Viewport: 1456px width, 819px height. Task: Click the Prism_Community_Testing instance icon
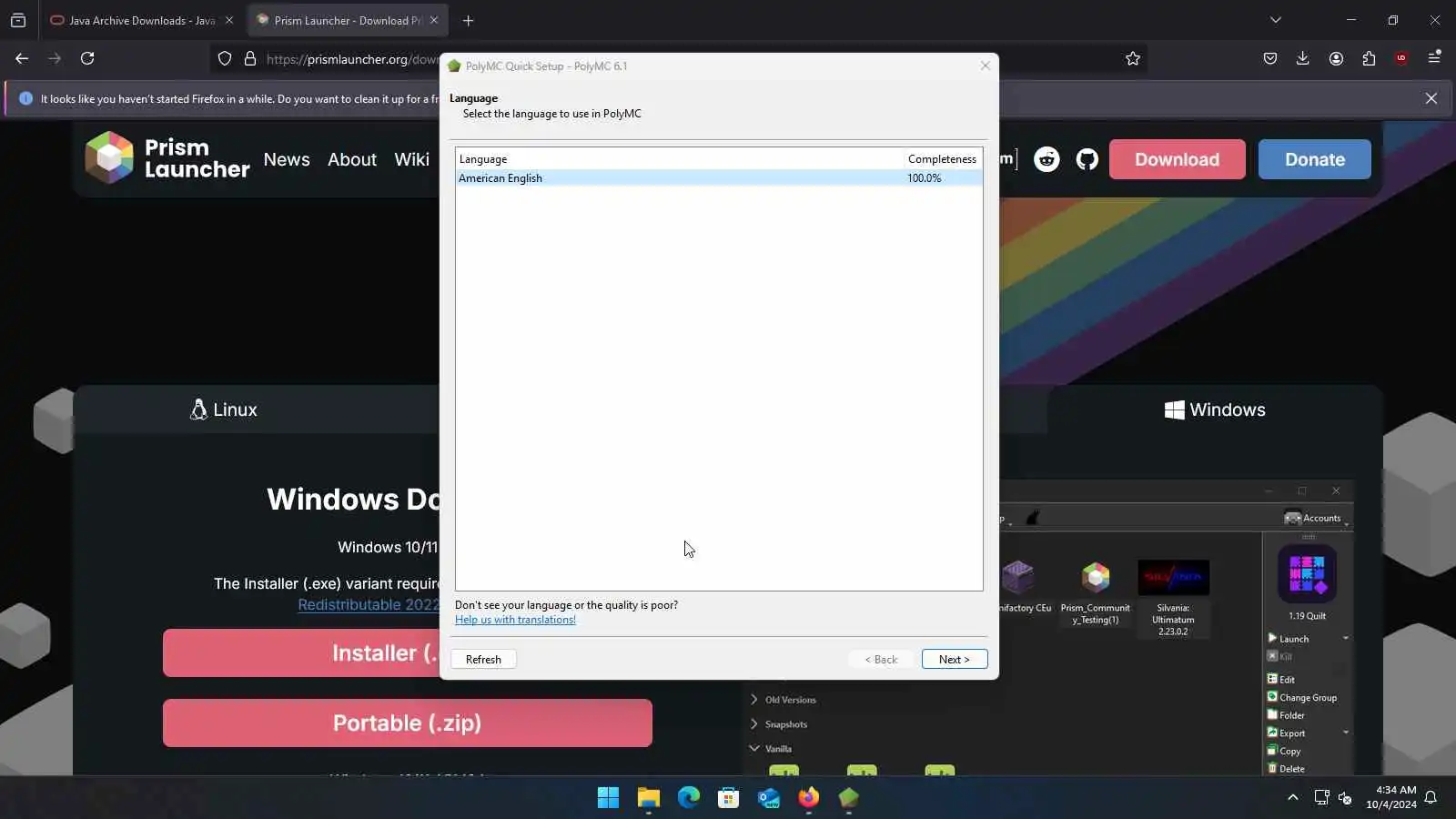pos(1096,577)
